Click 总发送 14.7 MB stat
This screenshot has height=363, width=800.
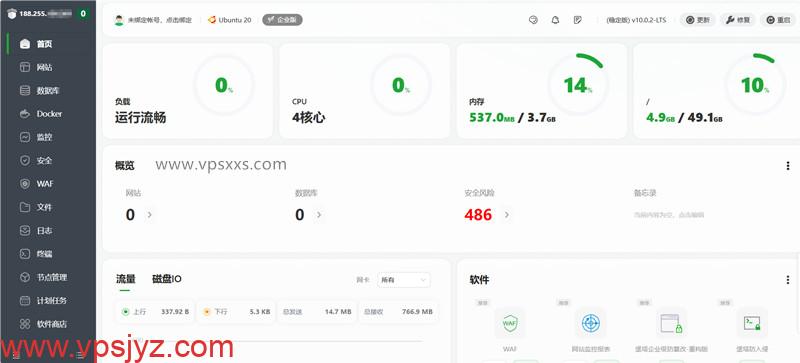click(x=316, y=311)
